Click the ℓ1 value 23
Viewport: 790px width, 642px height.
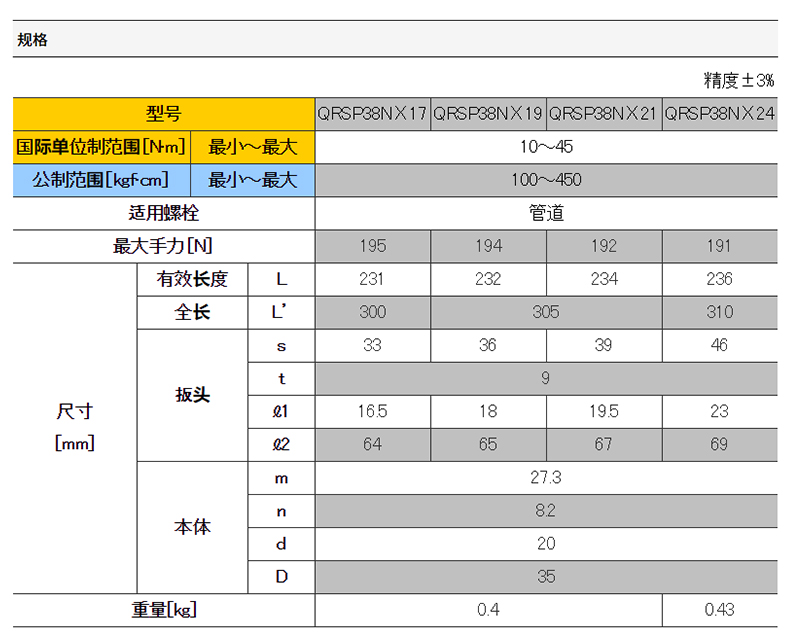[719, 411]
